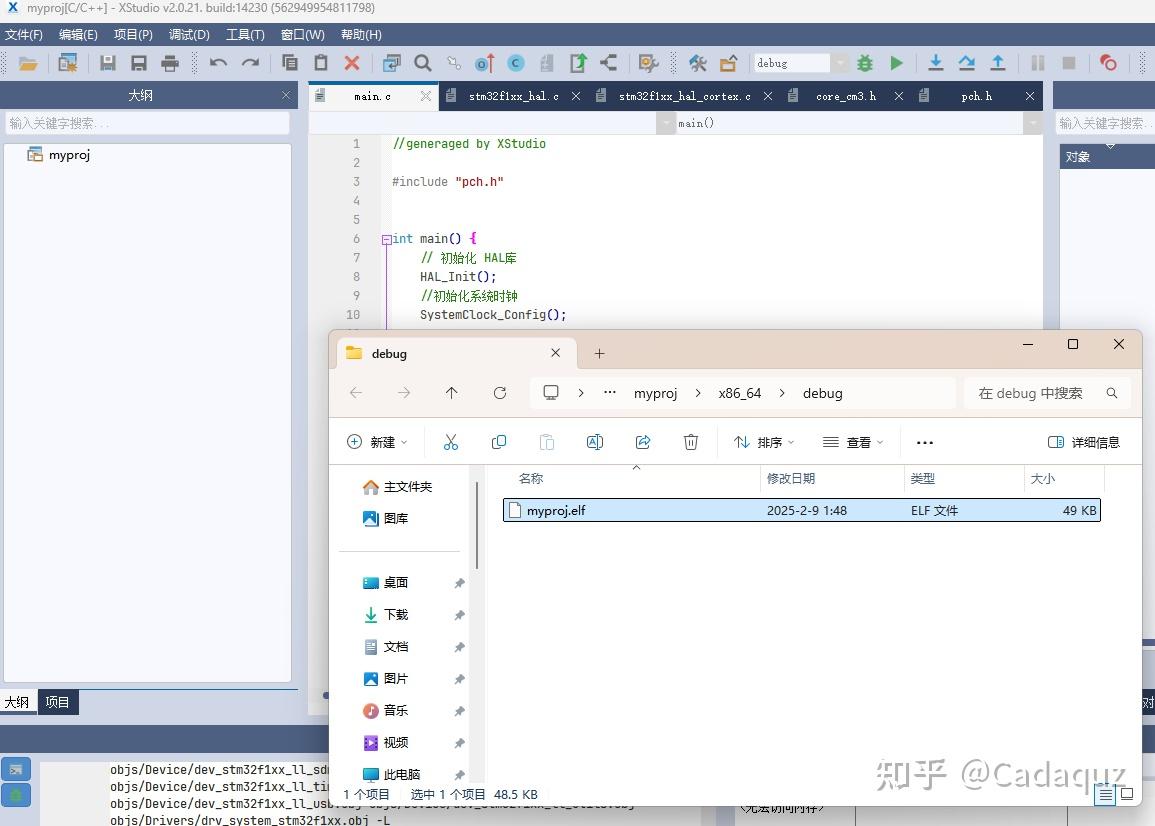
Task: Cut the selected file in Explorer
Action: (x=451, y=442)
